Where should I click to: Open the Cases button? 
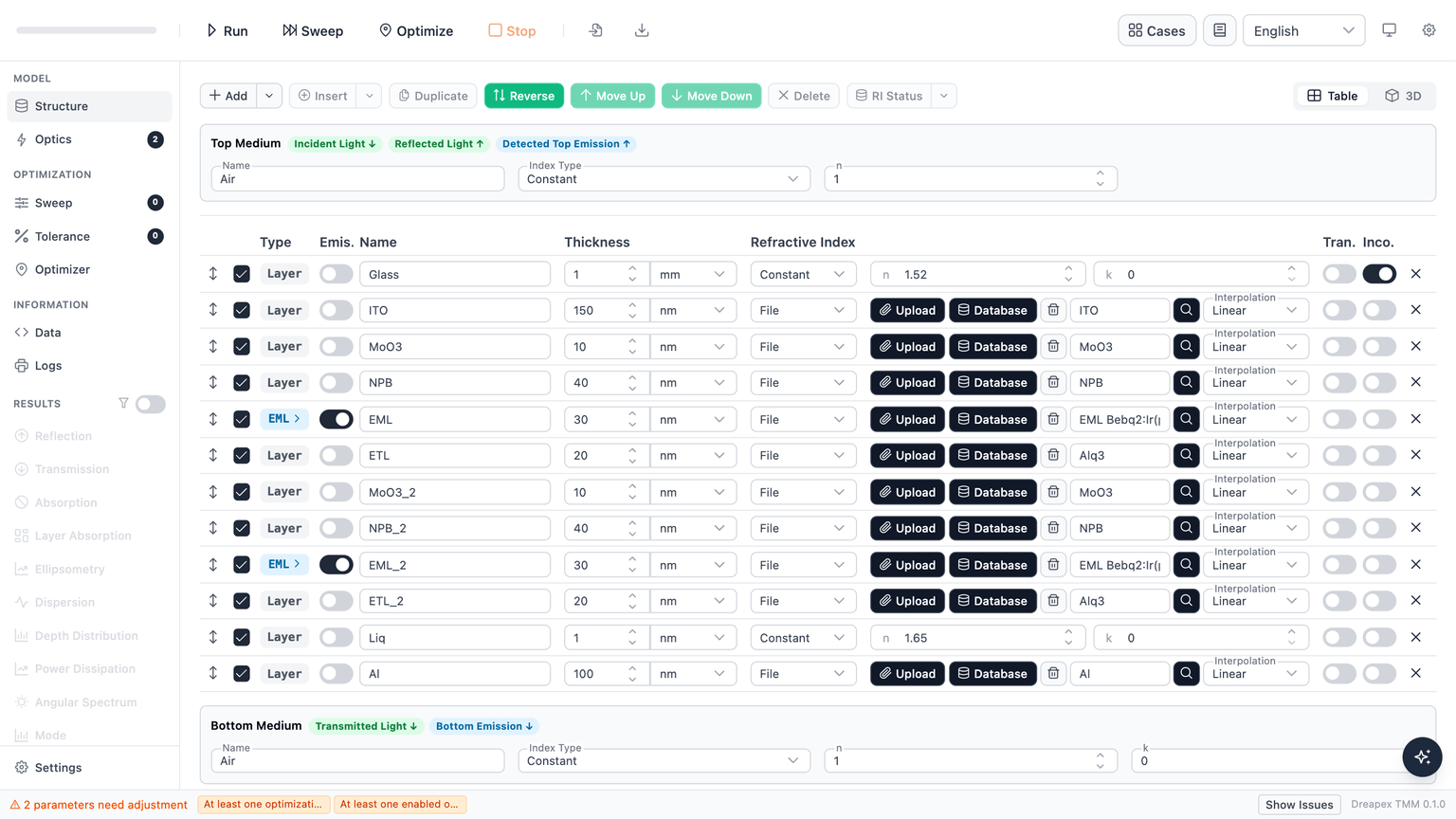point(1156,30)
